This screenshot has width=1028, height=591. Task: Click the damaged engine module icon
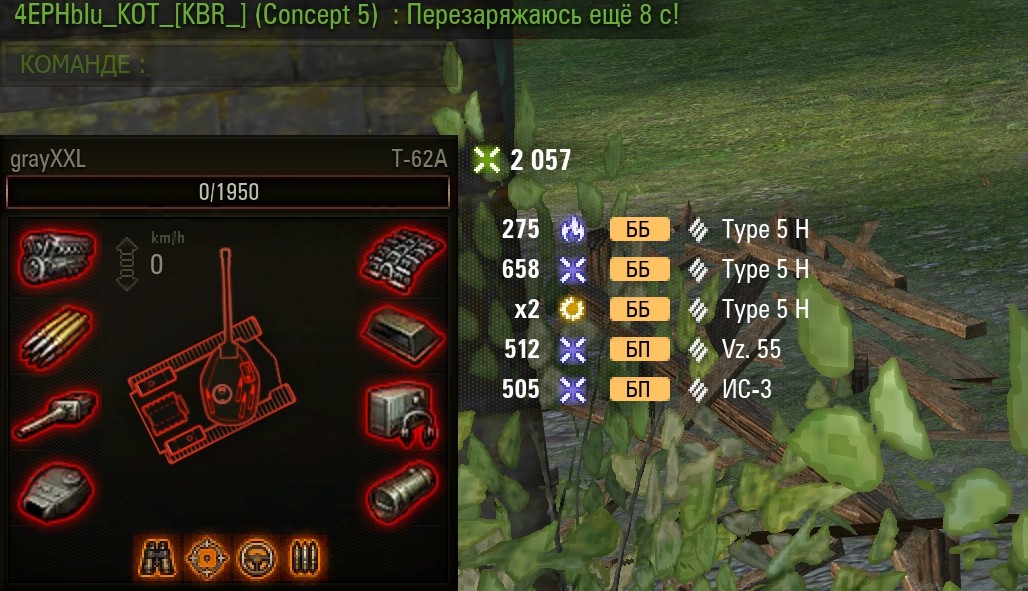point(57,256)
